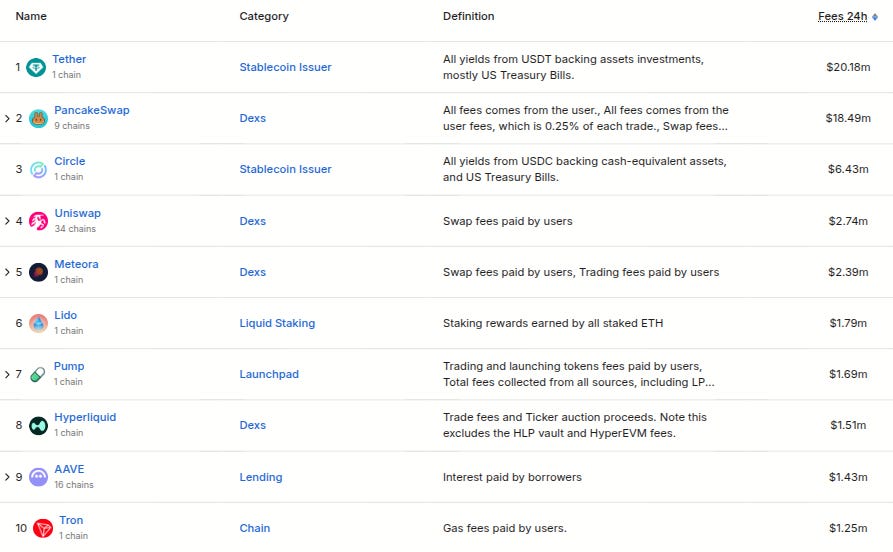Expand the AAVE row chevron

(7, 477)
